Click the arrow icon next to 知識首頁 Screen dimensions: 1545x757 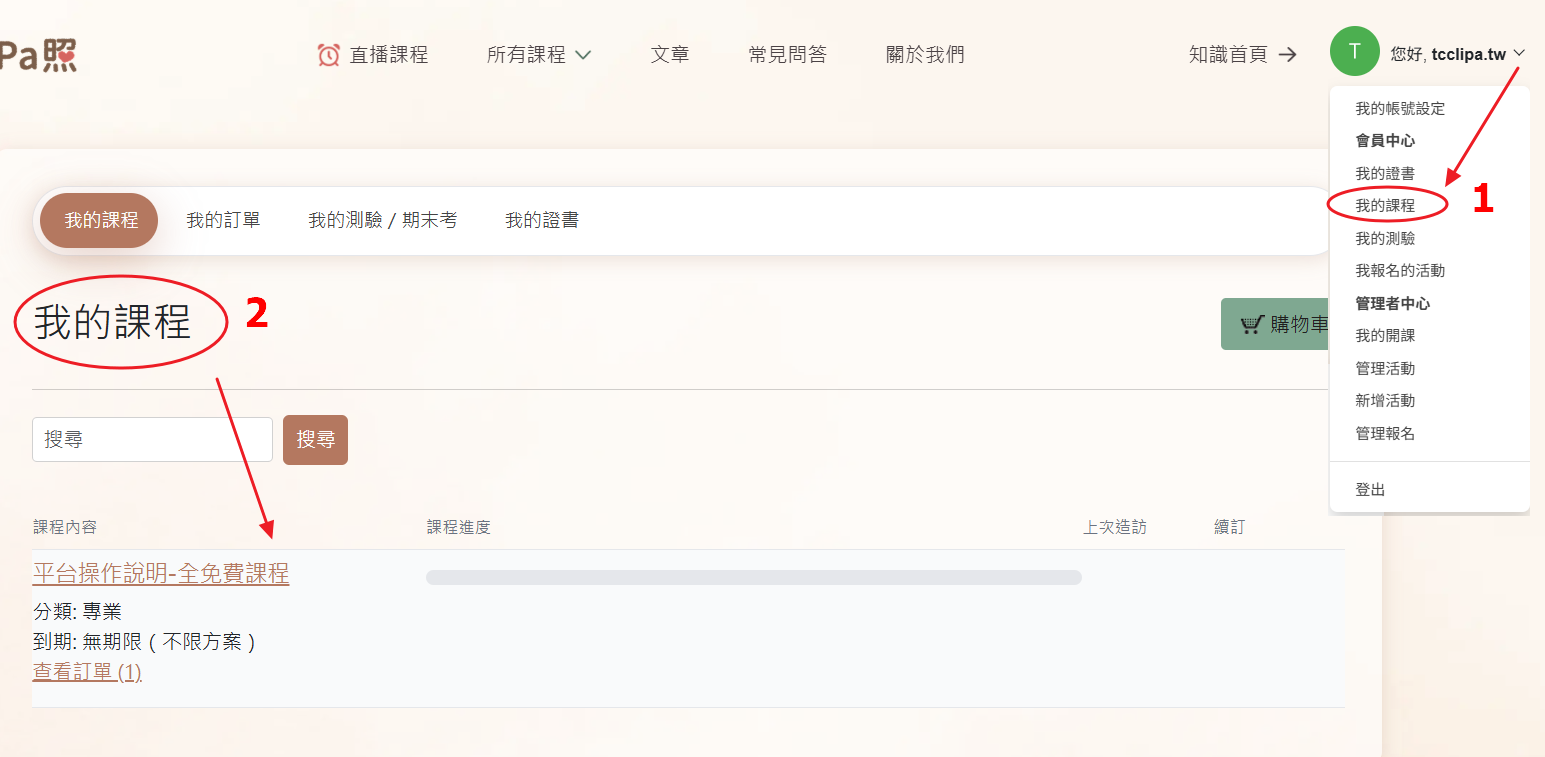[x=1288, y=55]
